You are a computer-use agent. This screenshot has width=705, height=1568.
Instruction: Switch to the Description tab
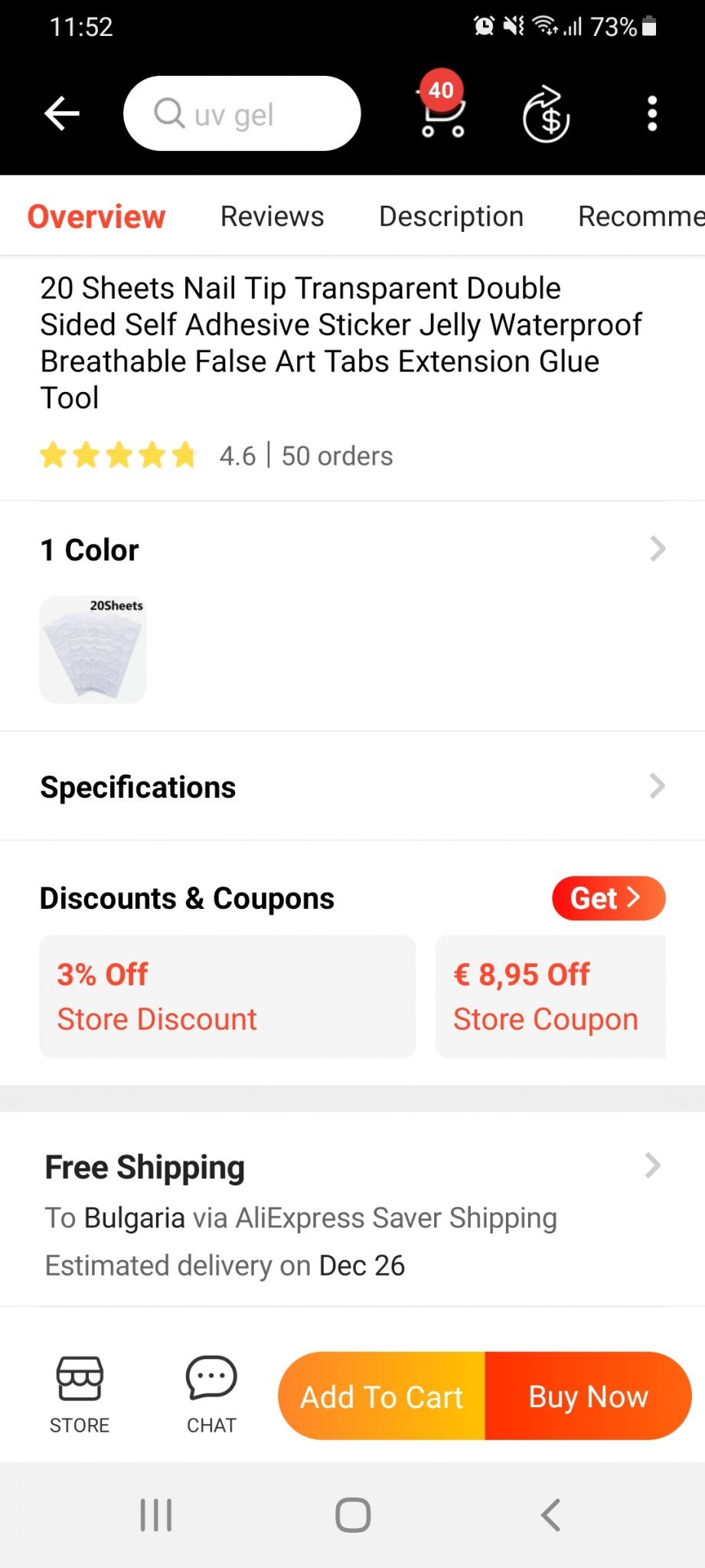click(x=451, y=217)
